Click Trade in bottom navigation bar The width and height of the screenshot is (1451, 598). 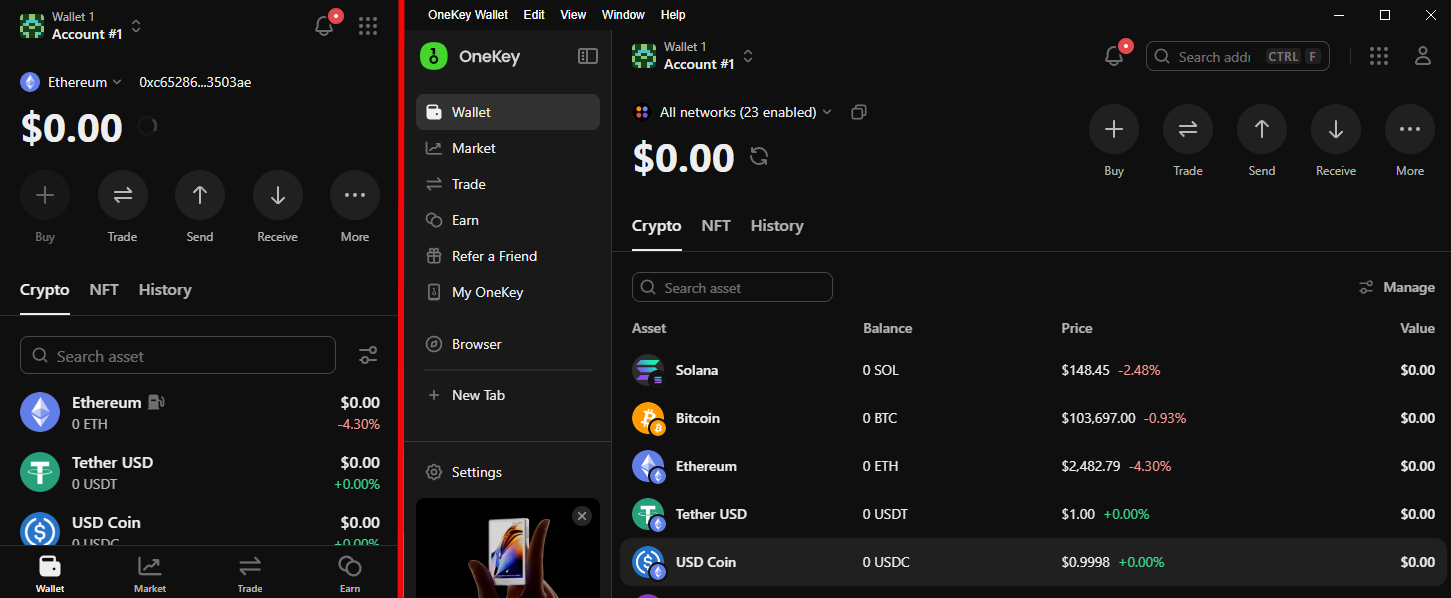pyautogui.click(x=250, y=573)
